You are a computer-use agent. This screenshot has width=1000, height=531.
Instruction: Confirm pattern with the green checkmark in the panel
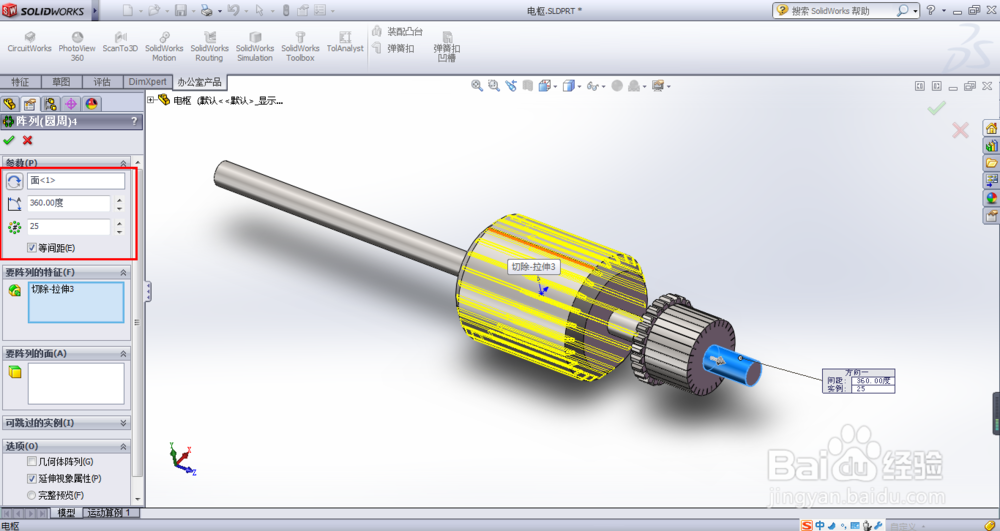pyautogui.click(x=9, y=140)
